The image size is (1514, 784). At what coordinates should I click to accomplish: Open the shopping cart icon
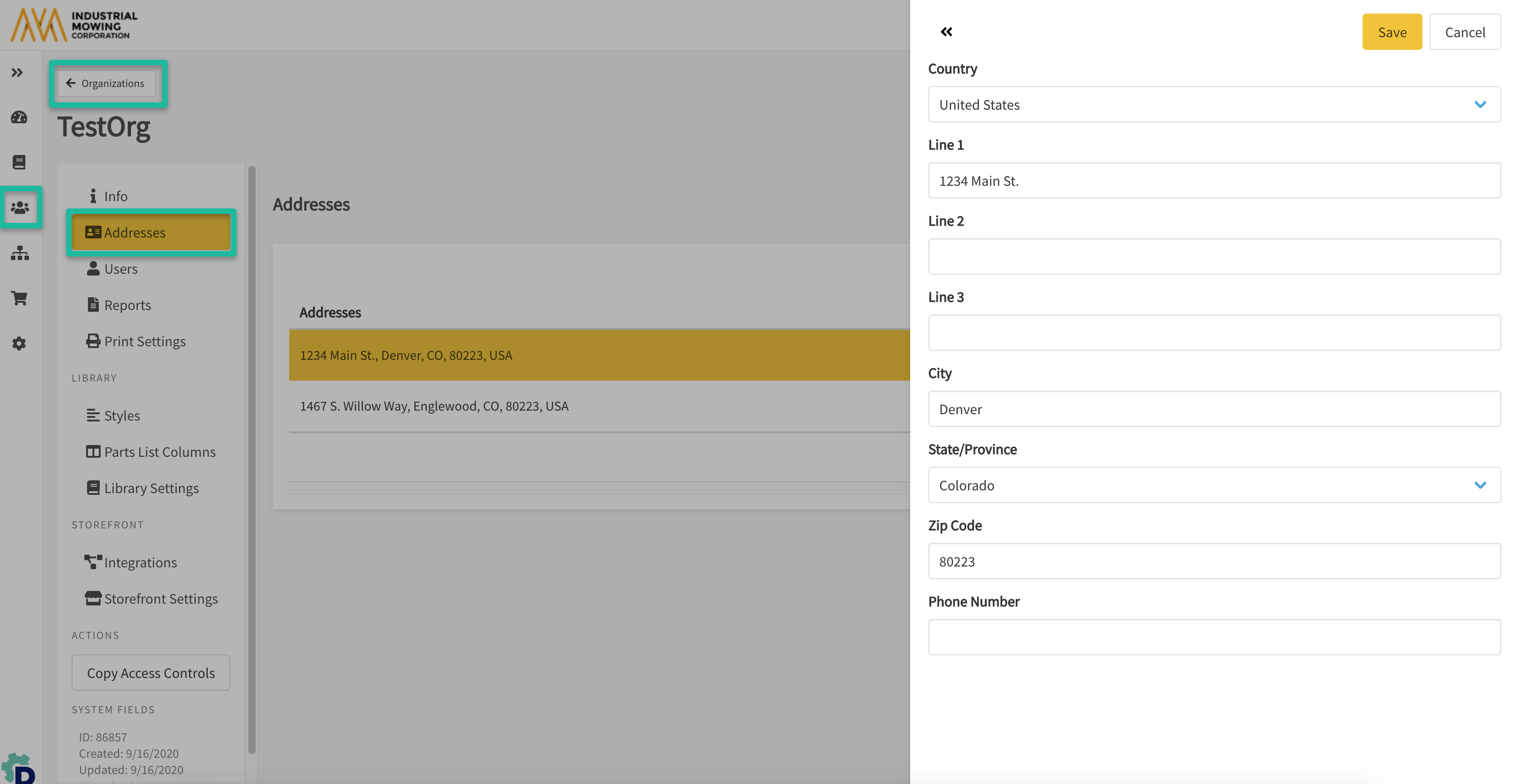click(19, 299)
